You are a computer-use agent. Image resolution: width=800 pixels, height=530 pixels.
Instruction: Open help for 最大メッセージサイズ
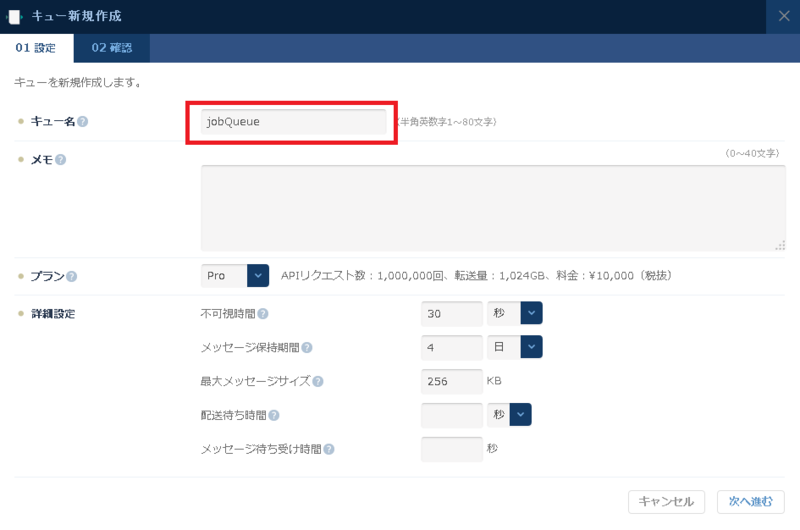tap(318, 382)
